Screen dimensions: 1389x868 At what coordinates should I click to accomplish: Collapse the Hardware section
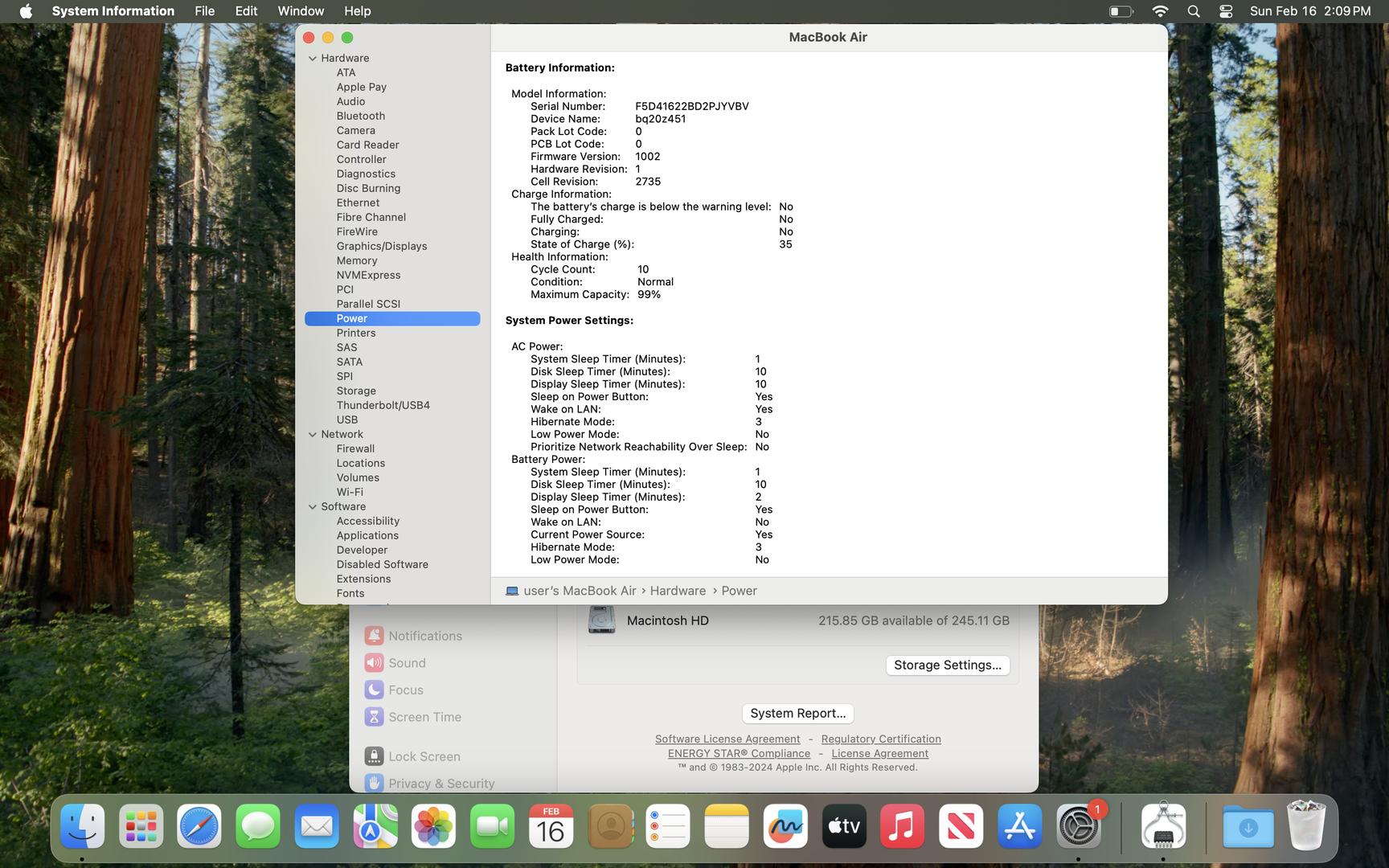[x=313, y=58]
